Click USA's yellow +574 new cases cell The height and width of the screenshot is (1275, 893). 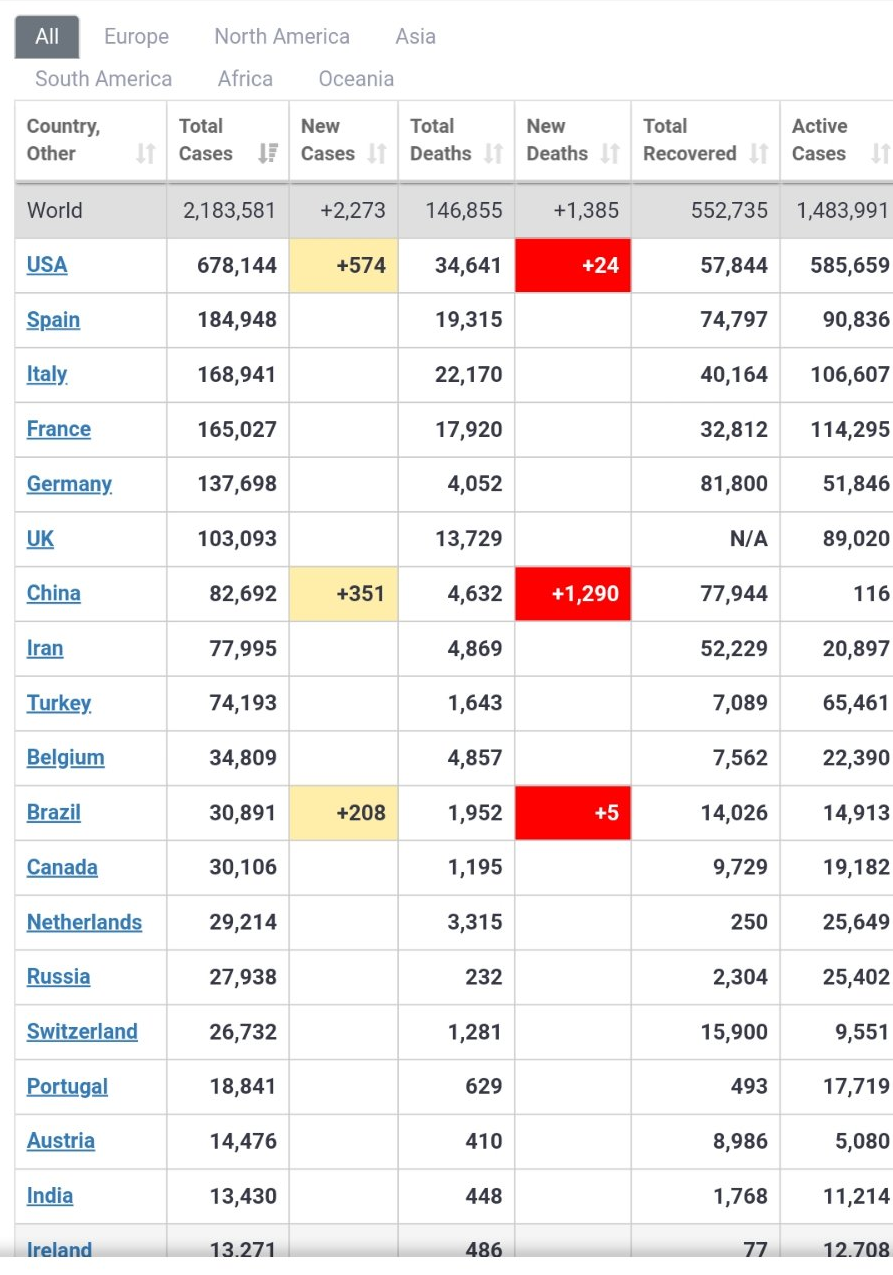point(344,265)
